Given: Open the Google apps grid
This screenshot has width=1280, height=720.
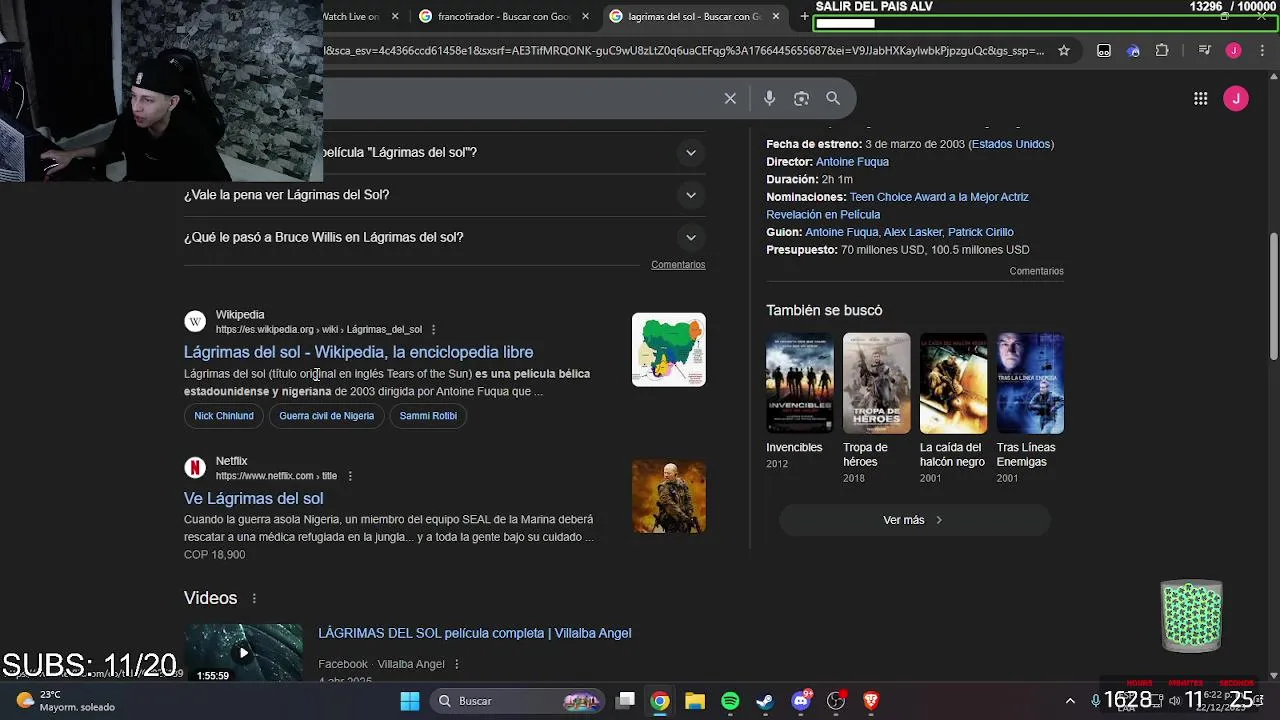Looking at the screenshot, I should coord(1200,98).
